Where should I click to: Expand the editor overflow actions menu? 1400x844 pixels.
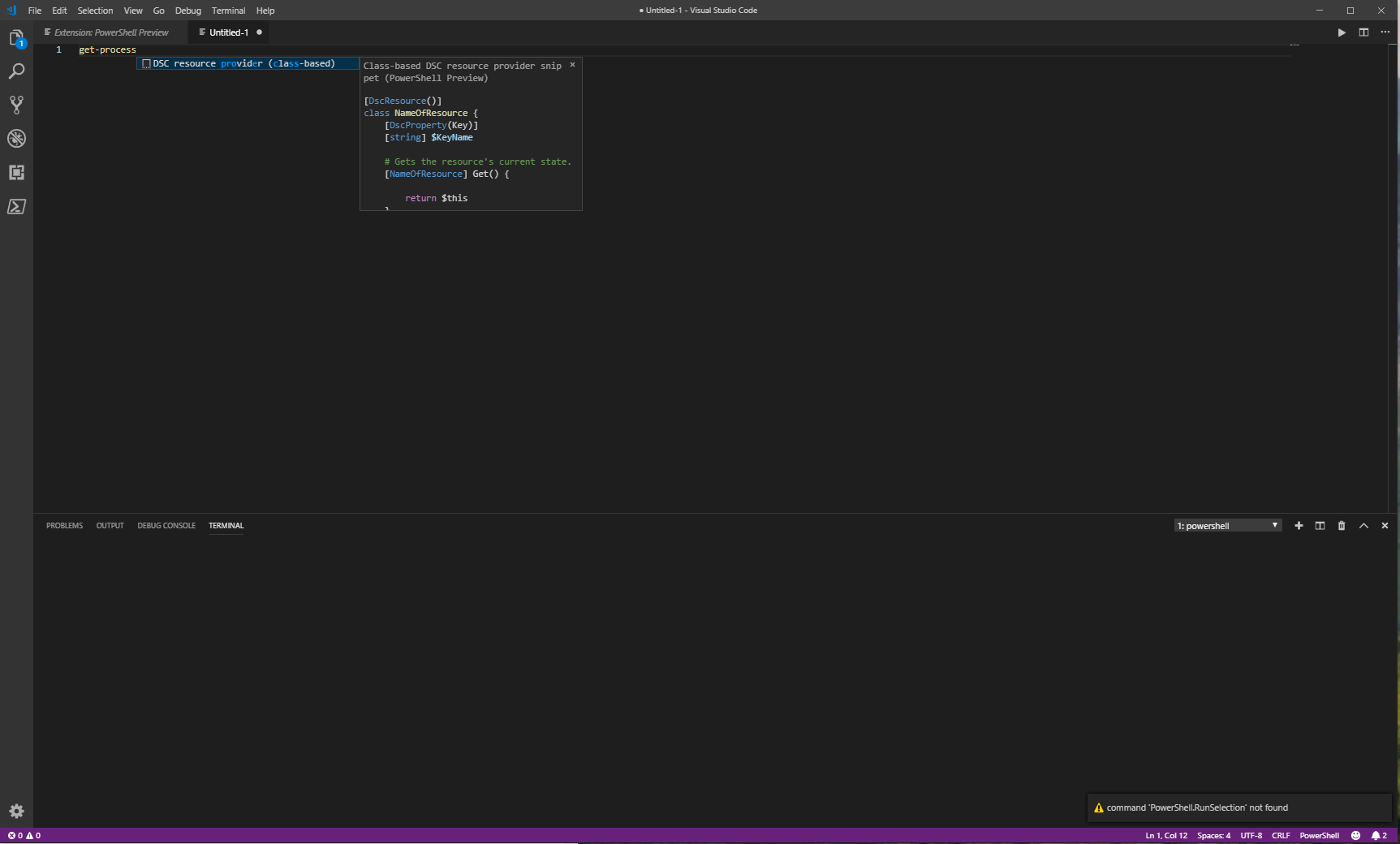[1386, 33]
